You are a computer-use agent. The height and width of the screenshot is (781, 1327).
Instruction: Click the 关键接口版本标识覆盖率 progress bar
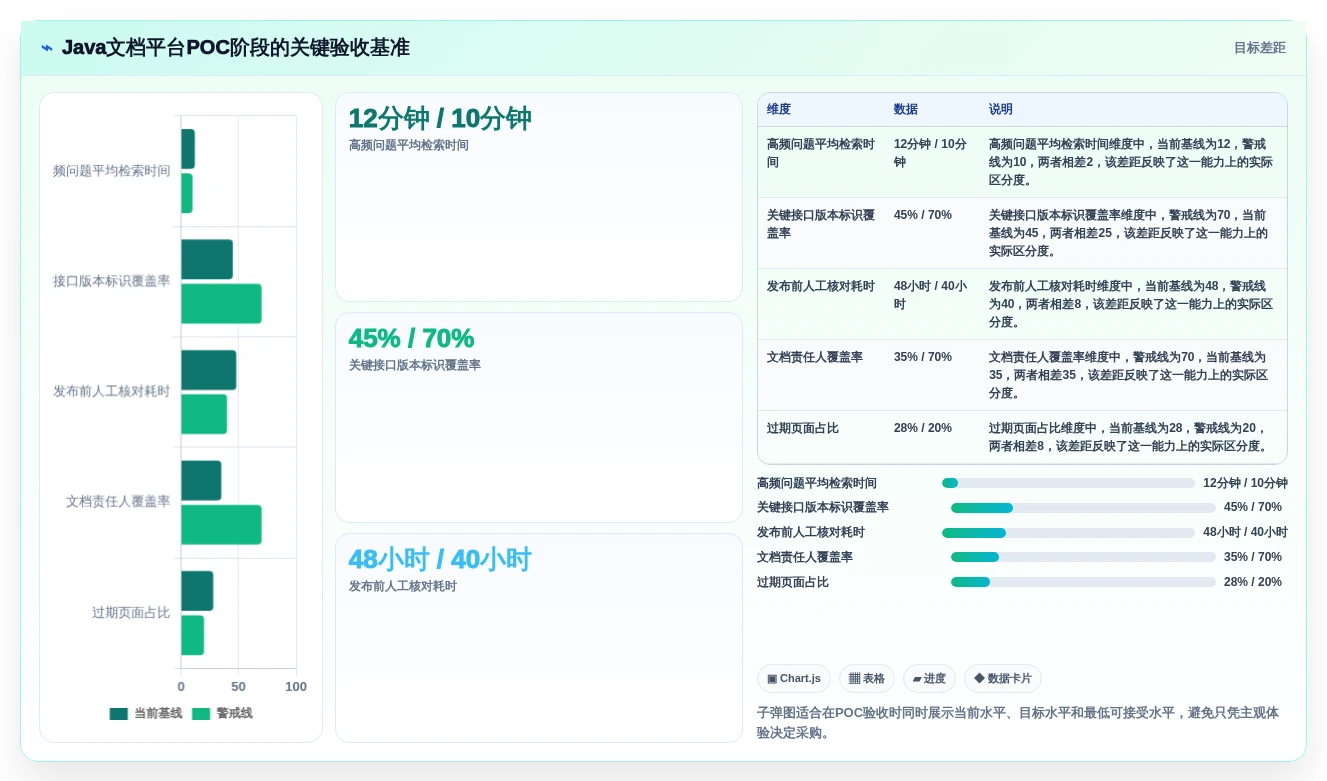tap(1083, 508)
